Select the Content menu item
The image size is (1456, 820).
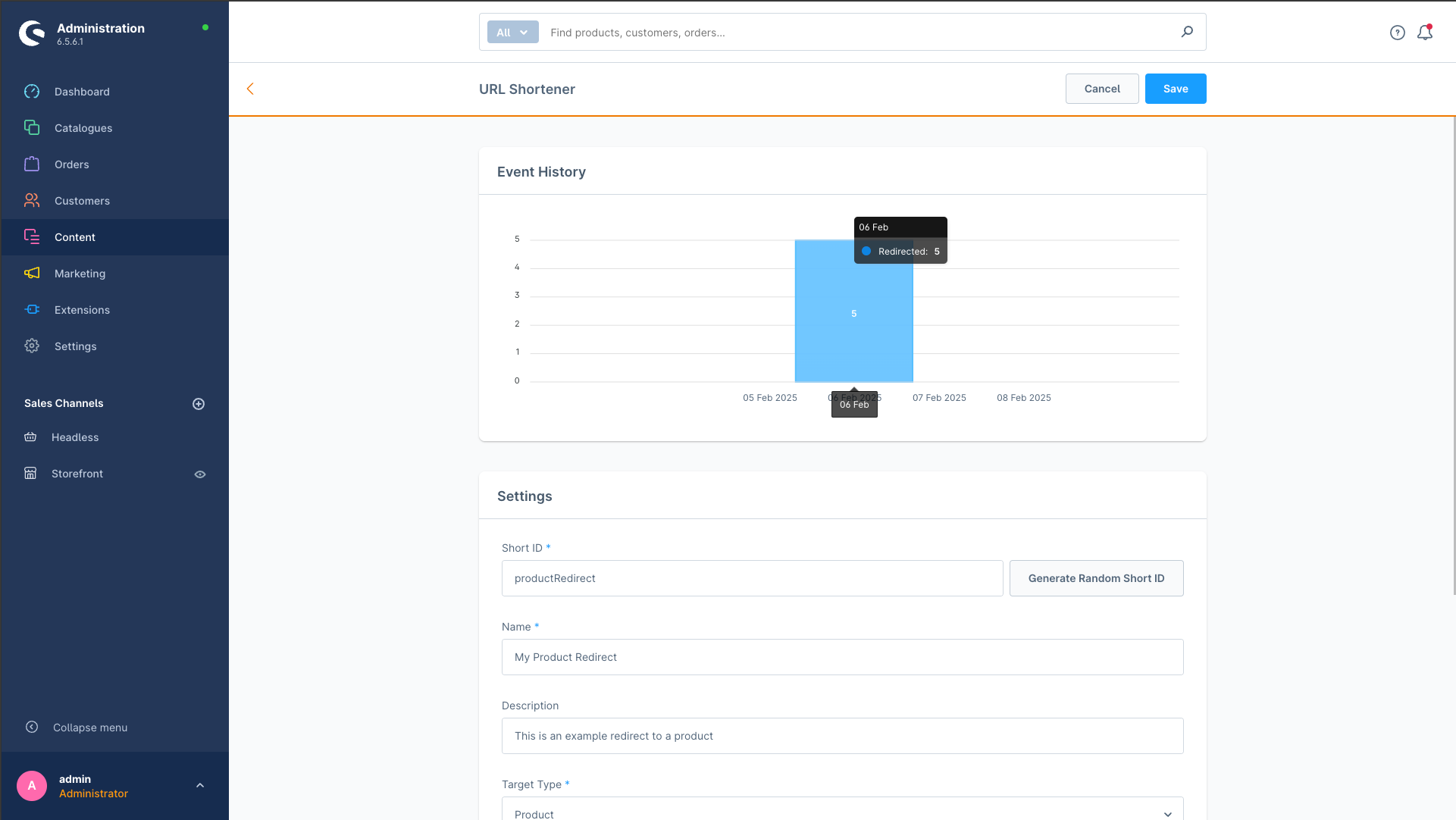pyautogui.click(x=115, y=237)
